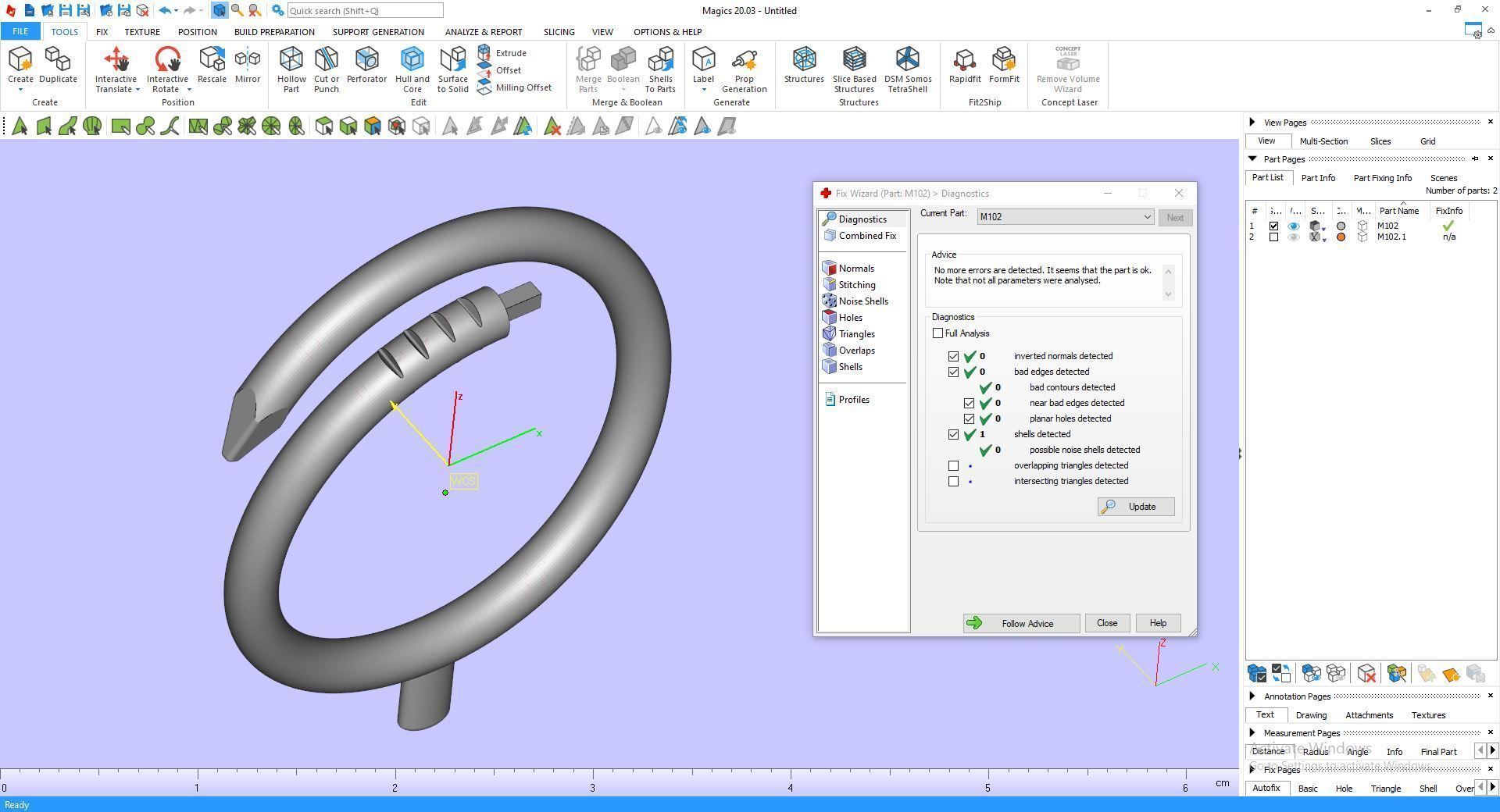Select part row M102.1 in list
Screen dimensions: 1500x812
(x=1371, y=237)
